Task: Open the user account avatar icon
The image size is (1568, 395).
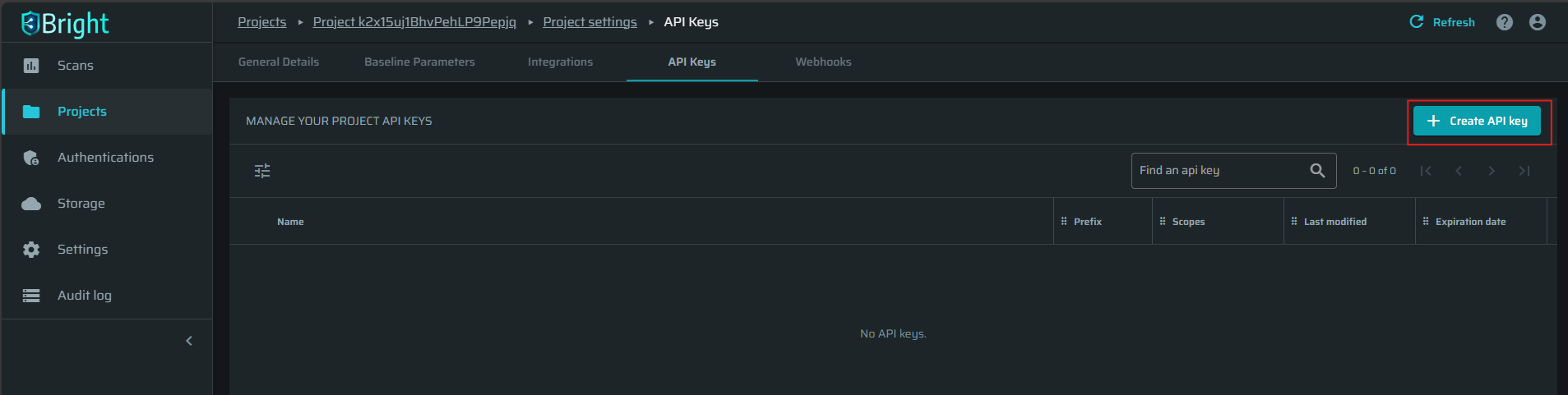Action: (x=1538, y=22)
